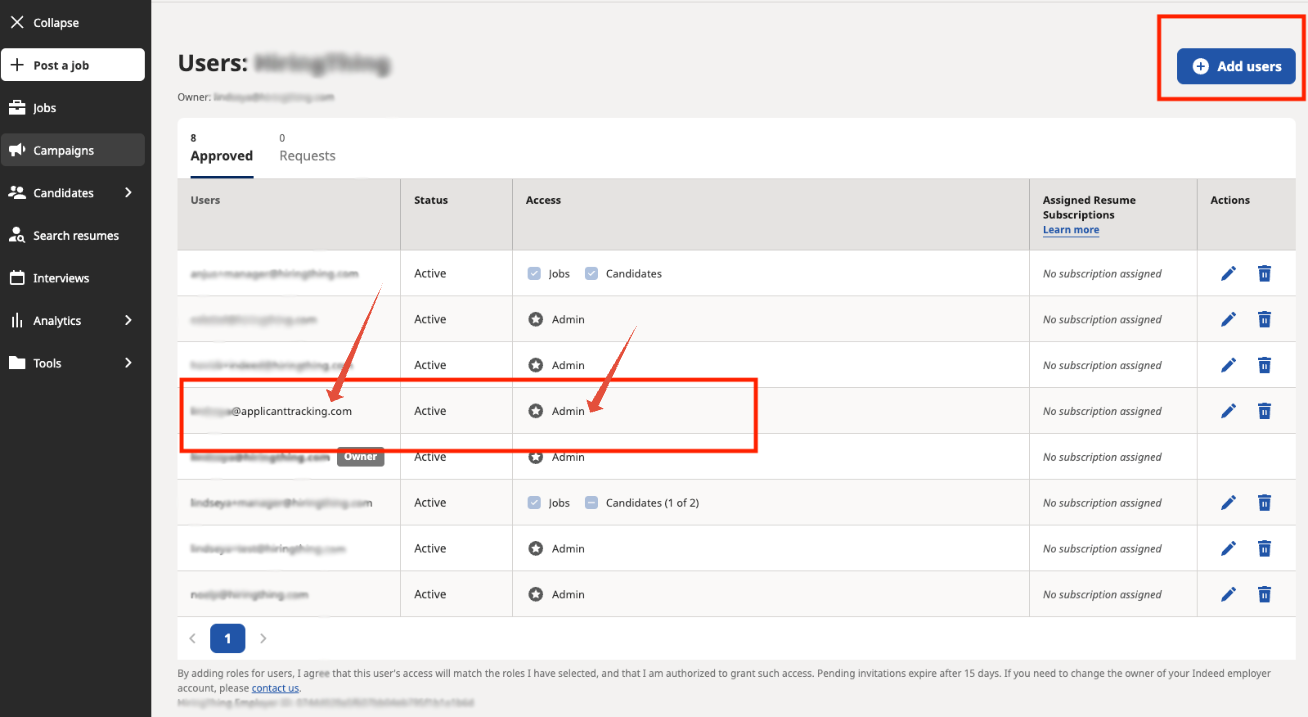The width and height of the screenshot is (1308, 717).
Task: Toggle the Candidates (1 of 2) checkbox
Action: [x=591, y=502]
